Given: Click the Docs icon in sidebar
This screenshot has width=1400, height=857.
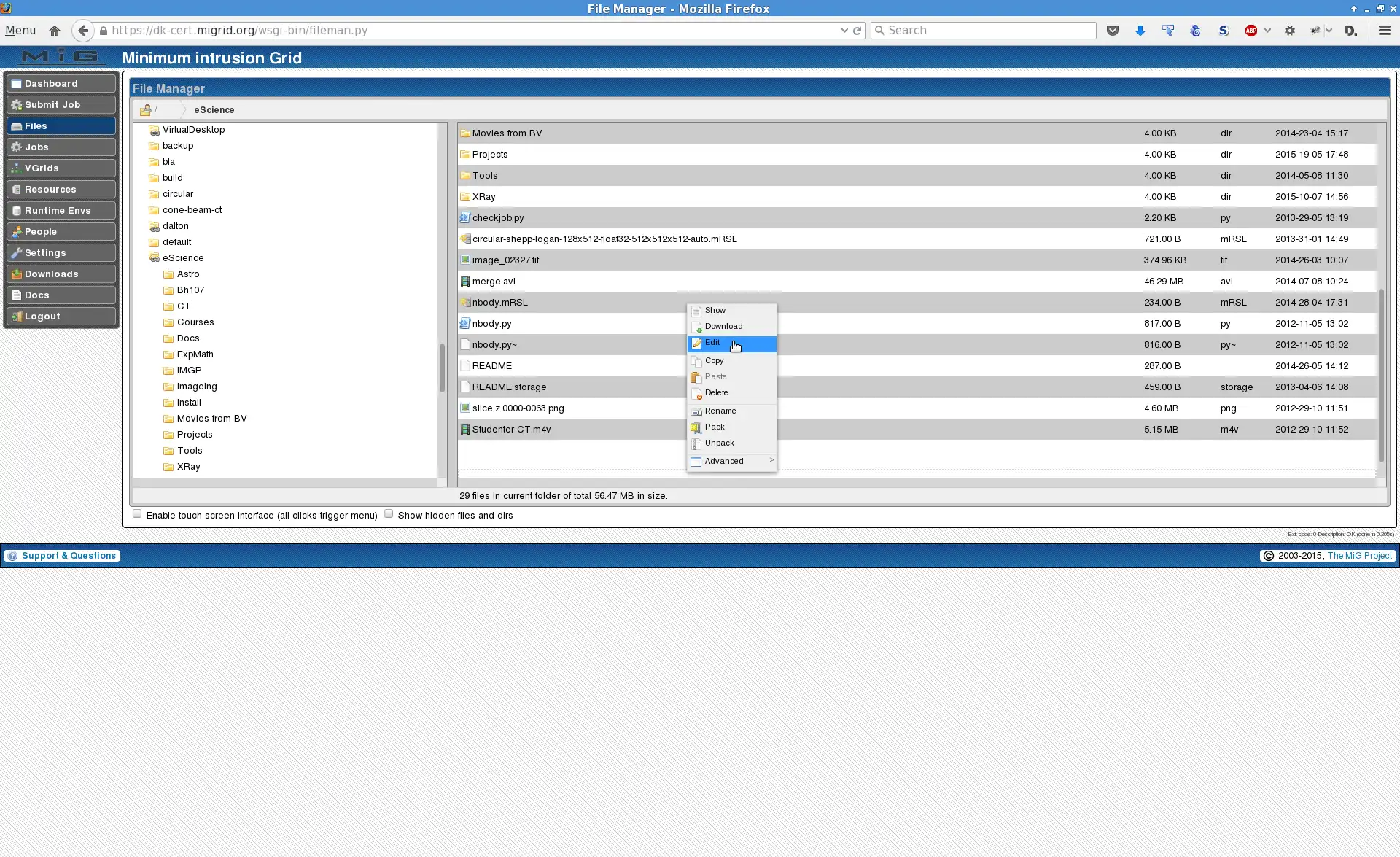Looking at the screenshot, I should point(36,294).
